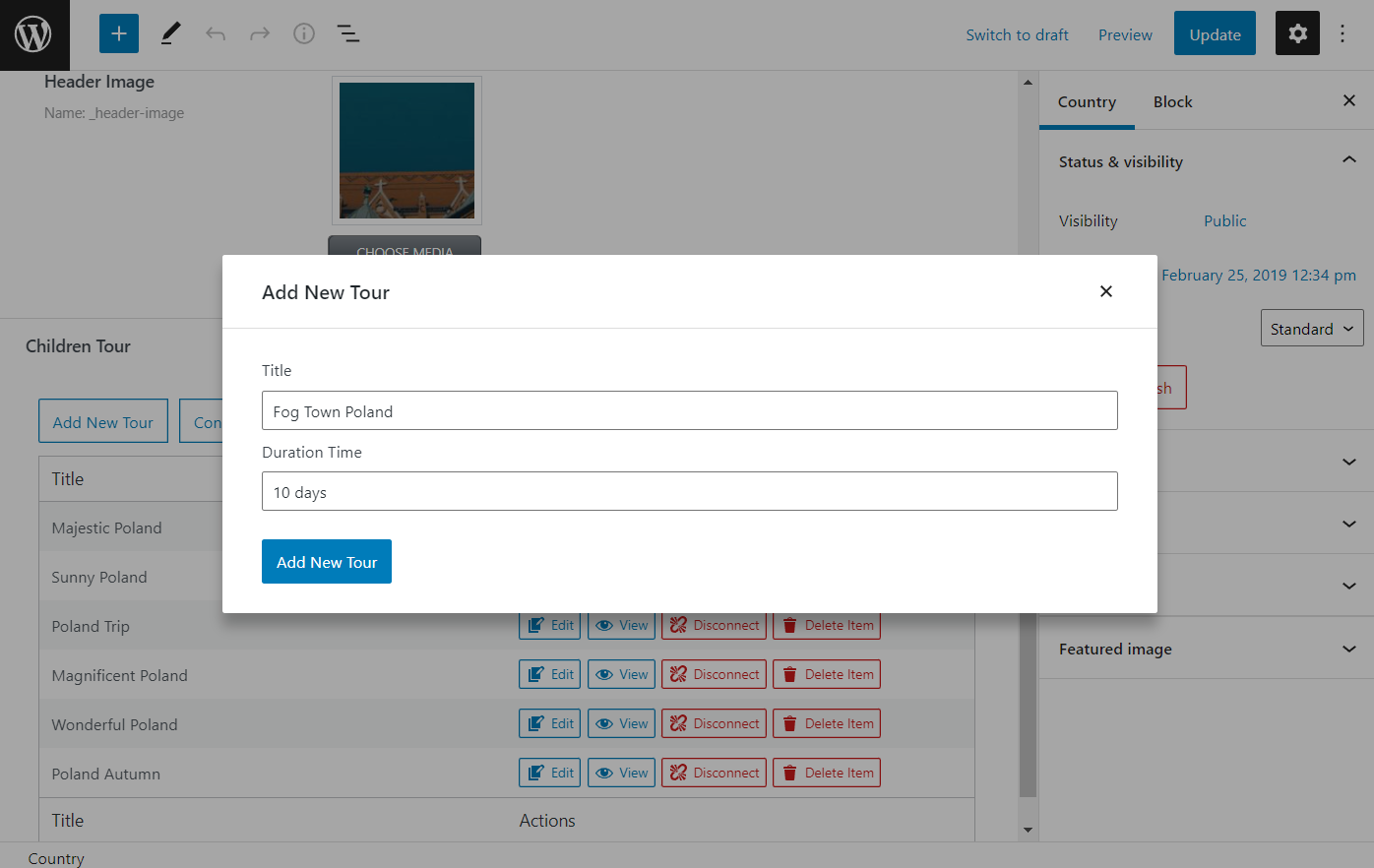Click View for Poland Trip

622,626
